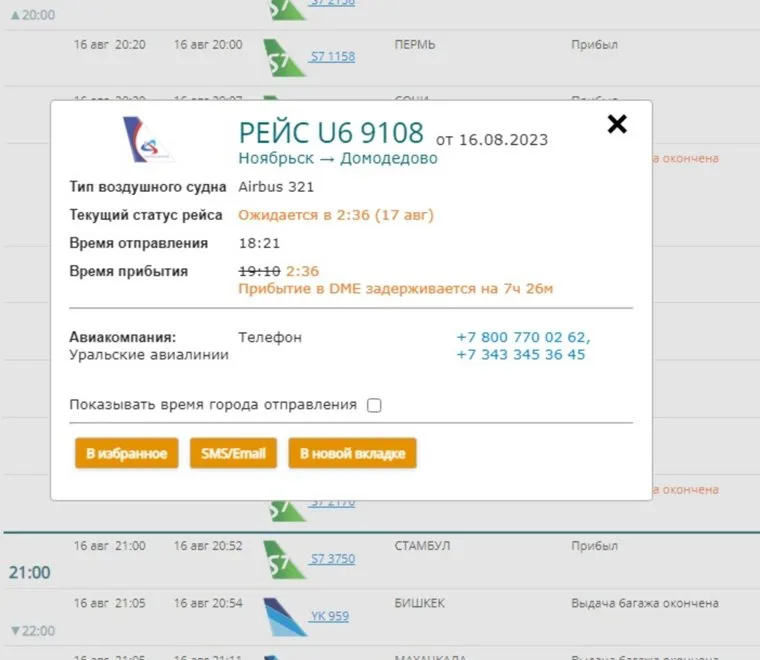Select the 21:00 time marker

(x=29, y=573)
